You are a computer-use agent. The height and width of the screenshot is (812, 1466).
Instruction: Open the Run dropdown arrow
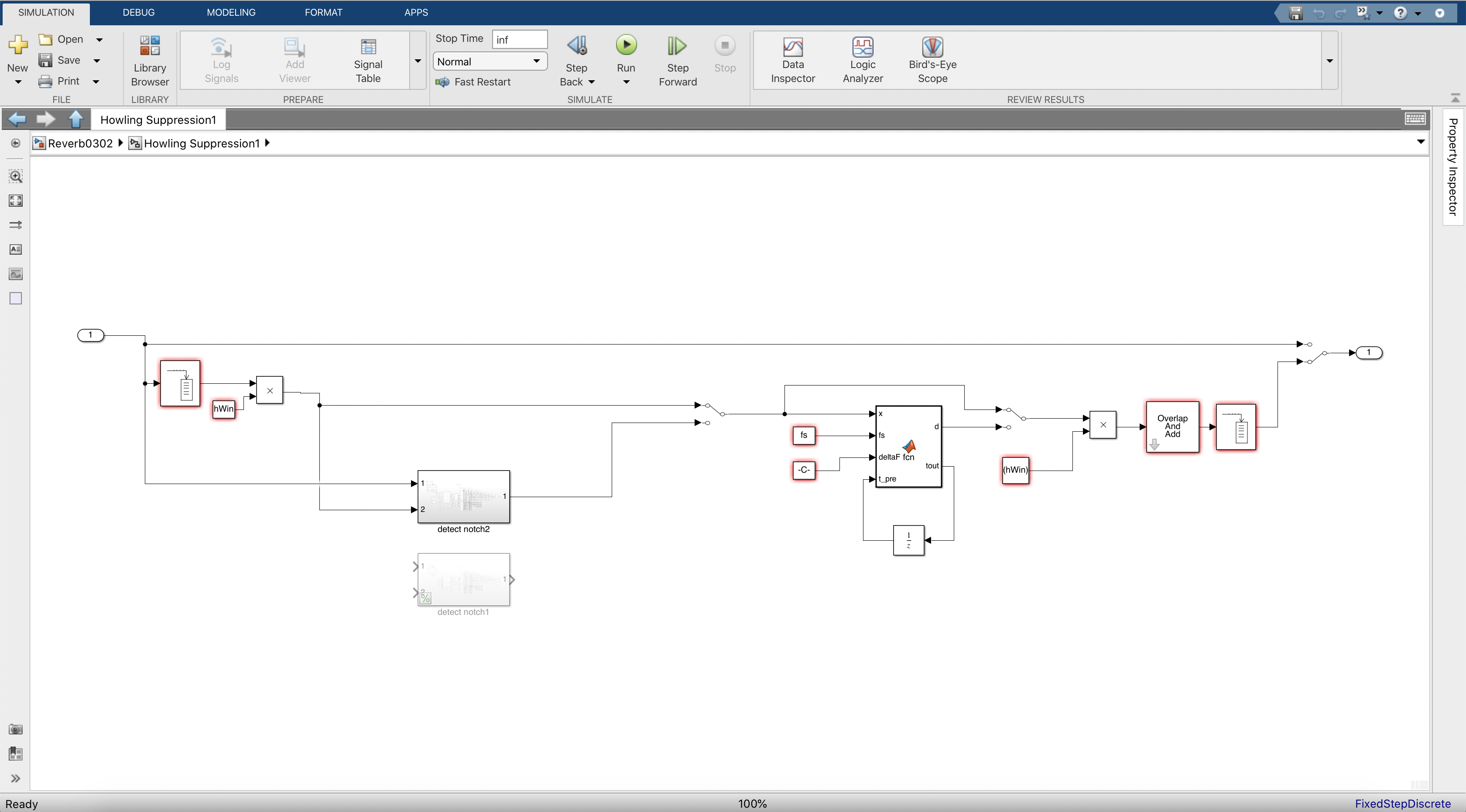tap(626, 82)
